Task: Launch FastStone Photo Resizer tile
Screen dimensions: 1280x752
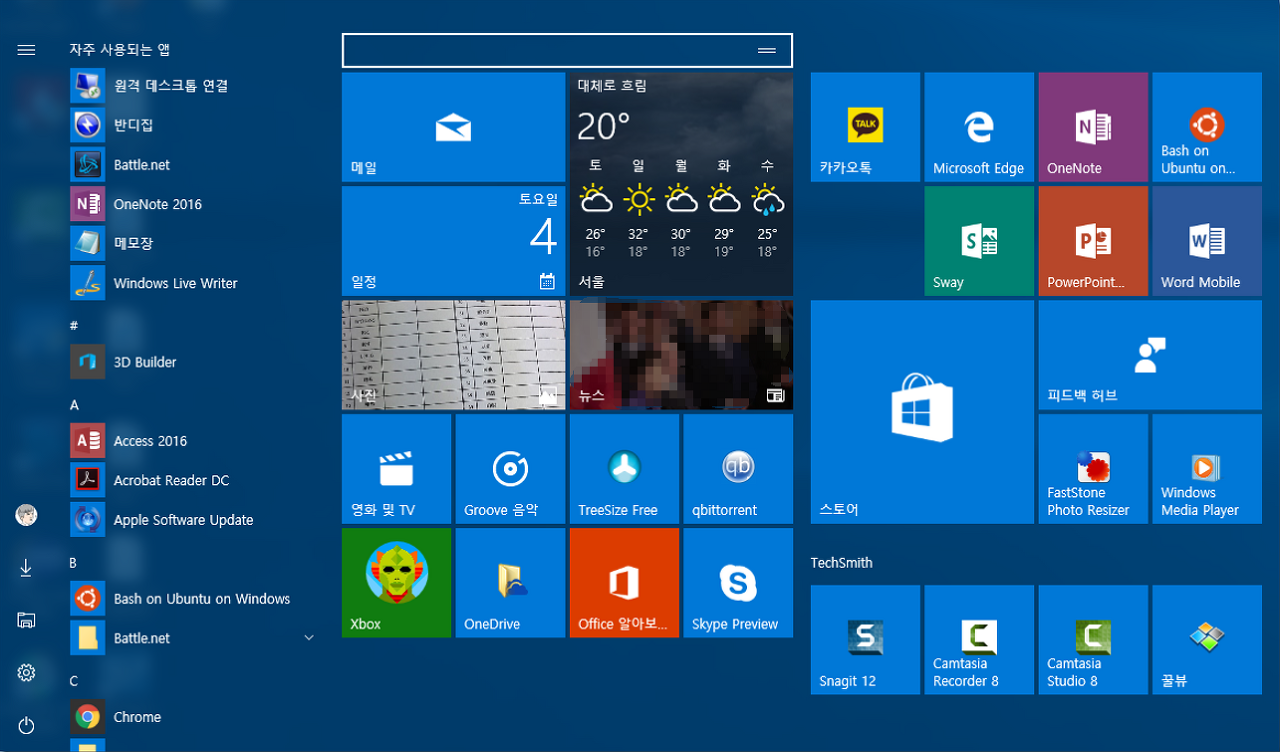Action: pyautogui.click(x=1093, y=469)
